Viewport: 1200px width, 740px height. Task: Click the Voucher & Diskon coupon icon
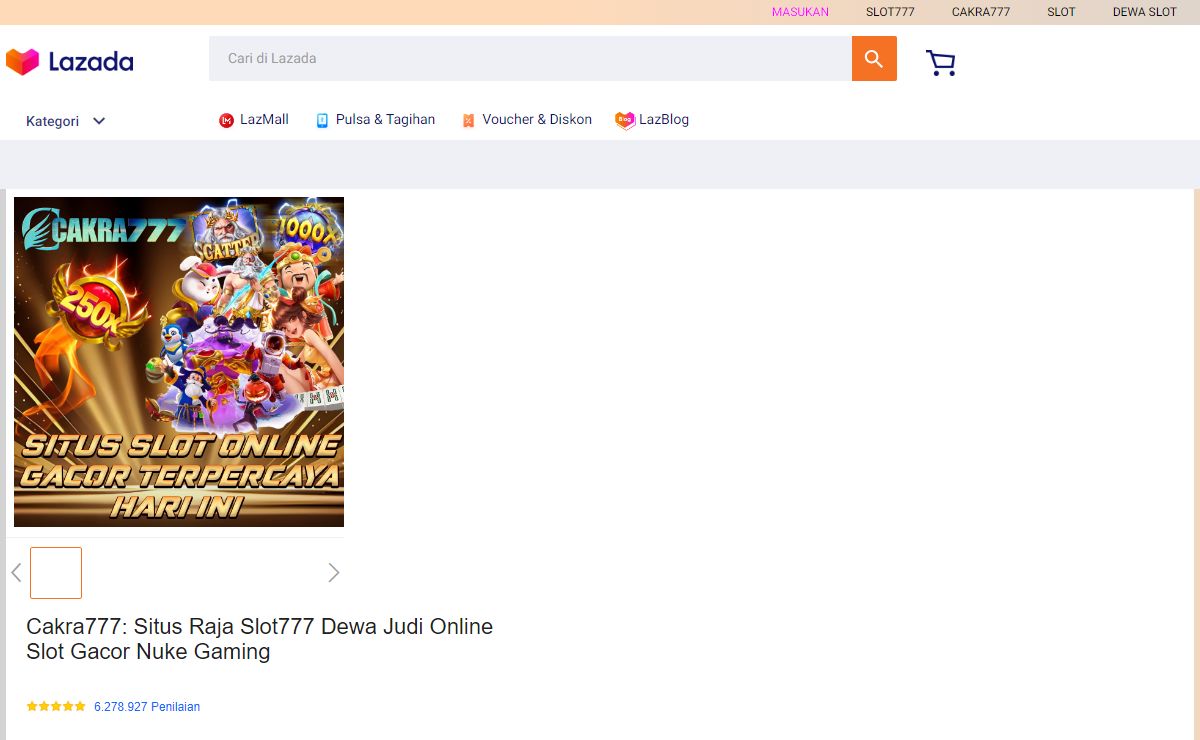click(x=468, y=120)
